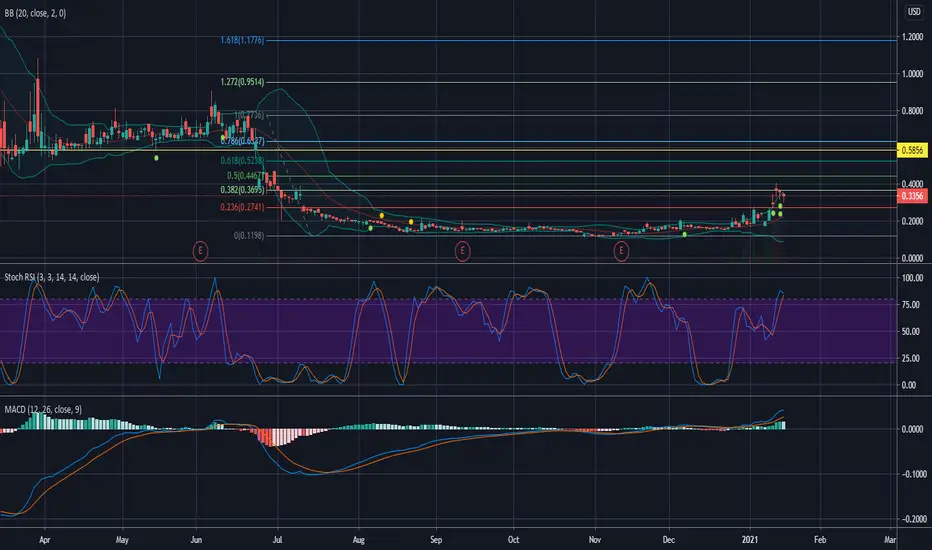Click -0.1000 on the MACD scale
932x550 pixels.
(912, 474)
